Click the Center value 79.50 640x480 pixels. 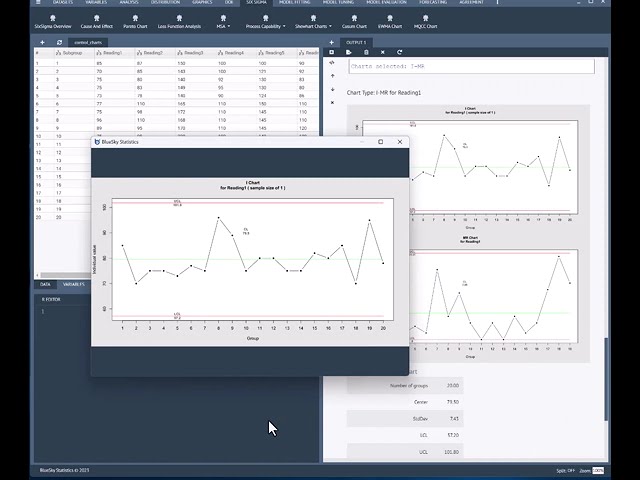click(453, 402)
